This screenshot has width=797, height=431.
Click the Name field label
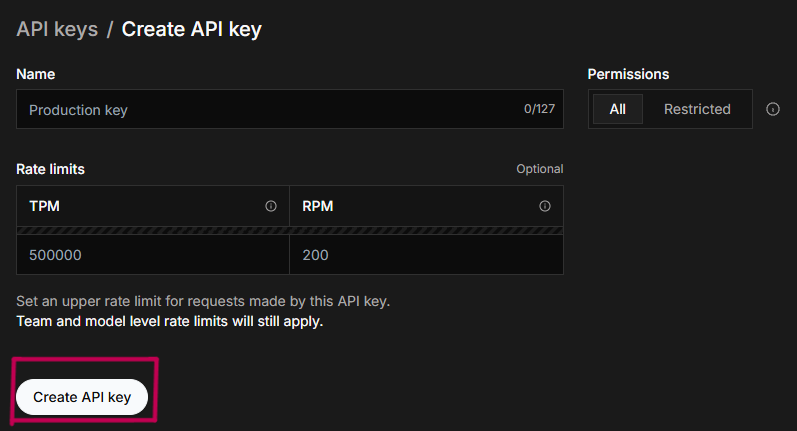(x=36, y=74)
